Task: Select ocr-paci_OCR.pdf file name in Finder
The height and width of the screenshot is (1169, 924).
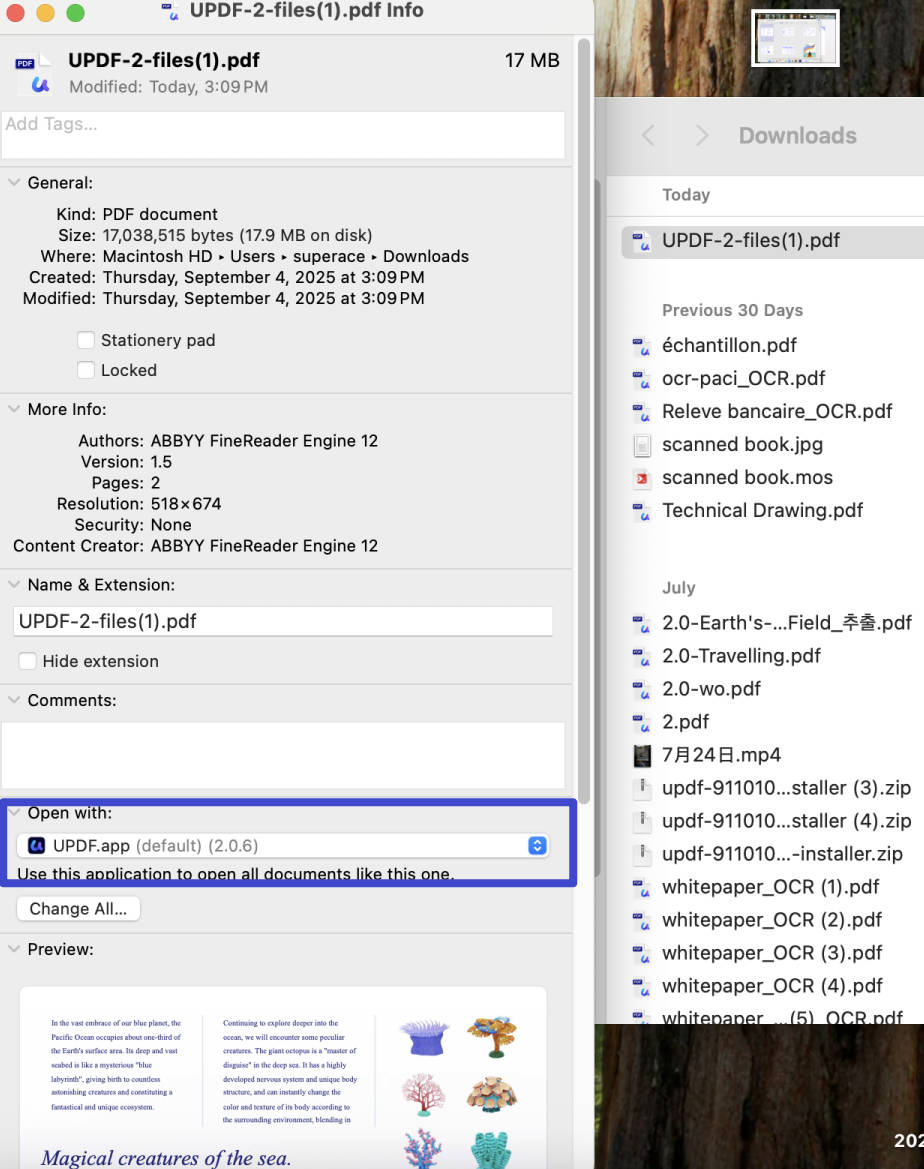Action: 744,379
